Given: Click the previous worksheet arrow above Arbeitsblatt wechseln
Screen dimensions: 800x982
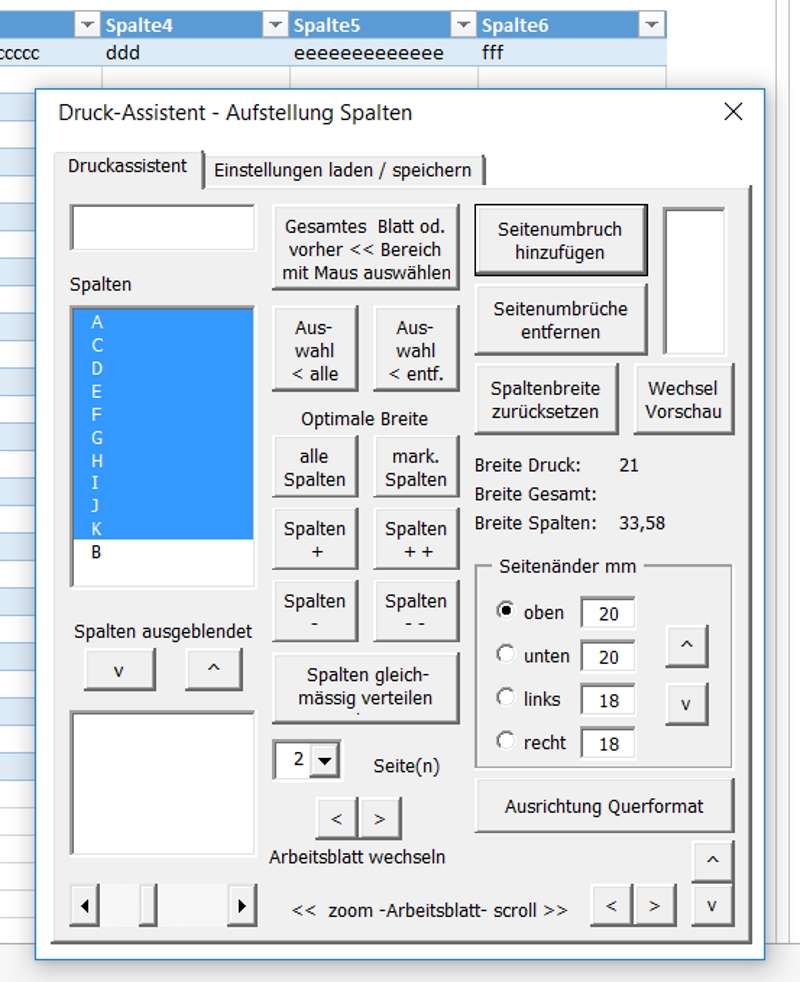Looking at the screenshot, I should point(337,819).
